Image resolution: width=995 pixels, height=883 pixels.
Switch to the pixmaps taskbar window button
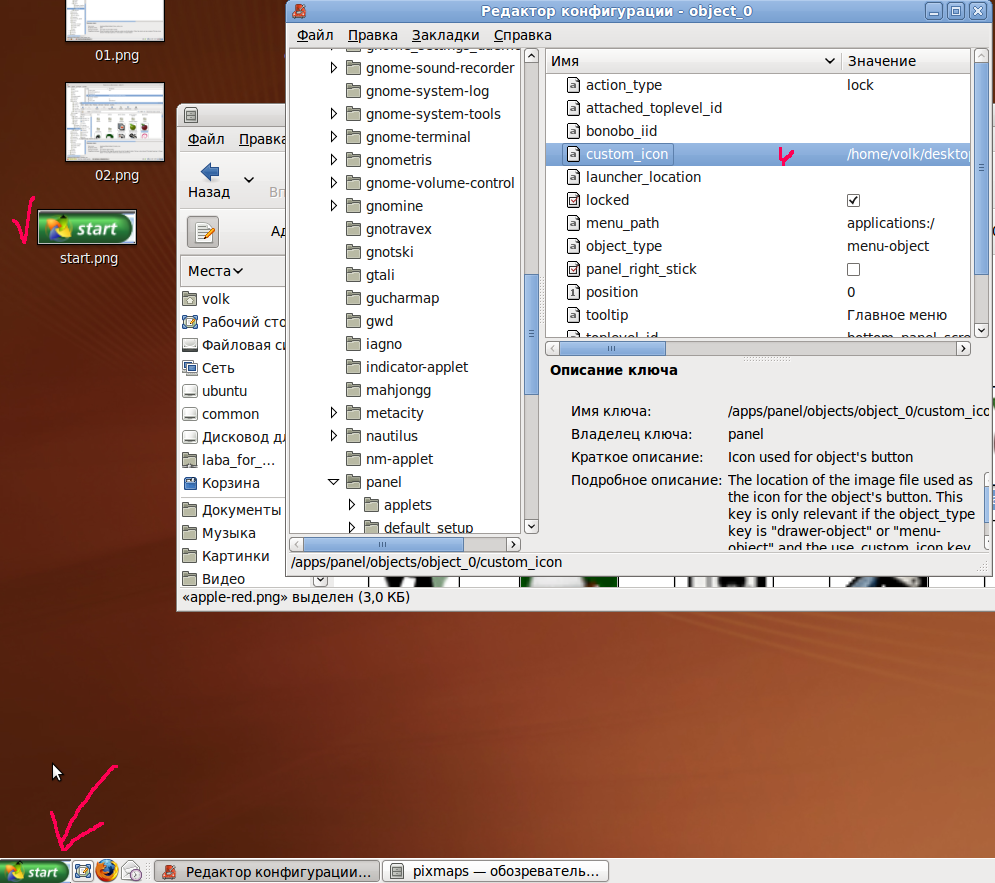click(x=496, y=871)
